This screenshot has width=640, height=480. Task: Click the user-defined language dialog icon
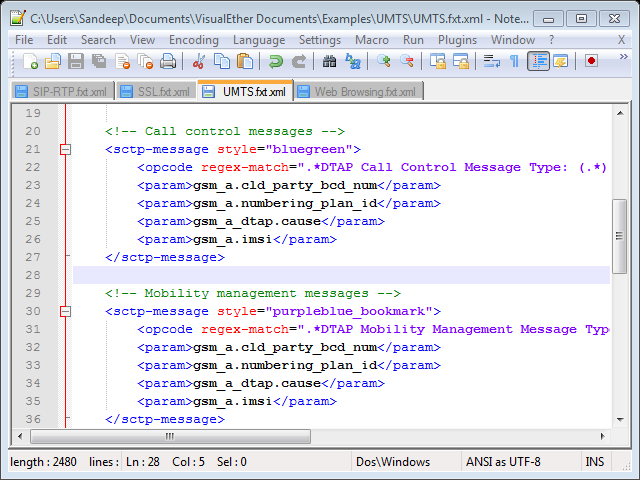pos(561,61)
